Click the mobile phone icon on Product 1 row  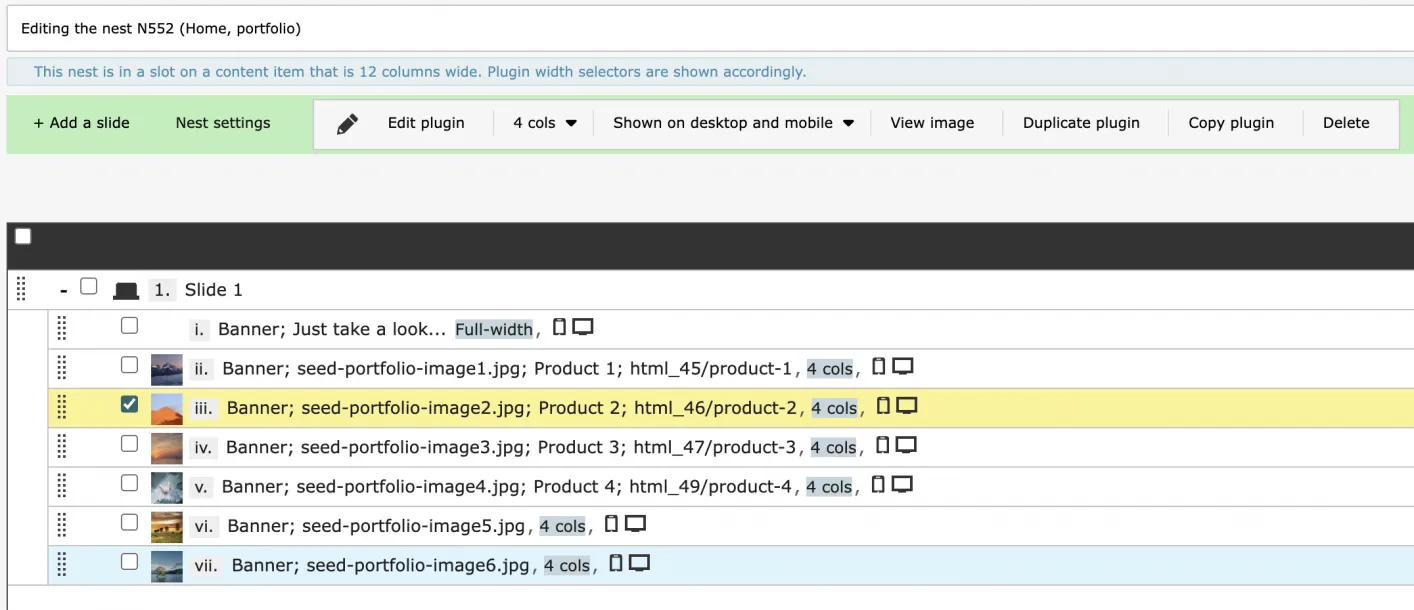(879, 367)
